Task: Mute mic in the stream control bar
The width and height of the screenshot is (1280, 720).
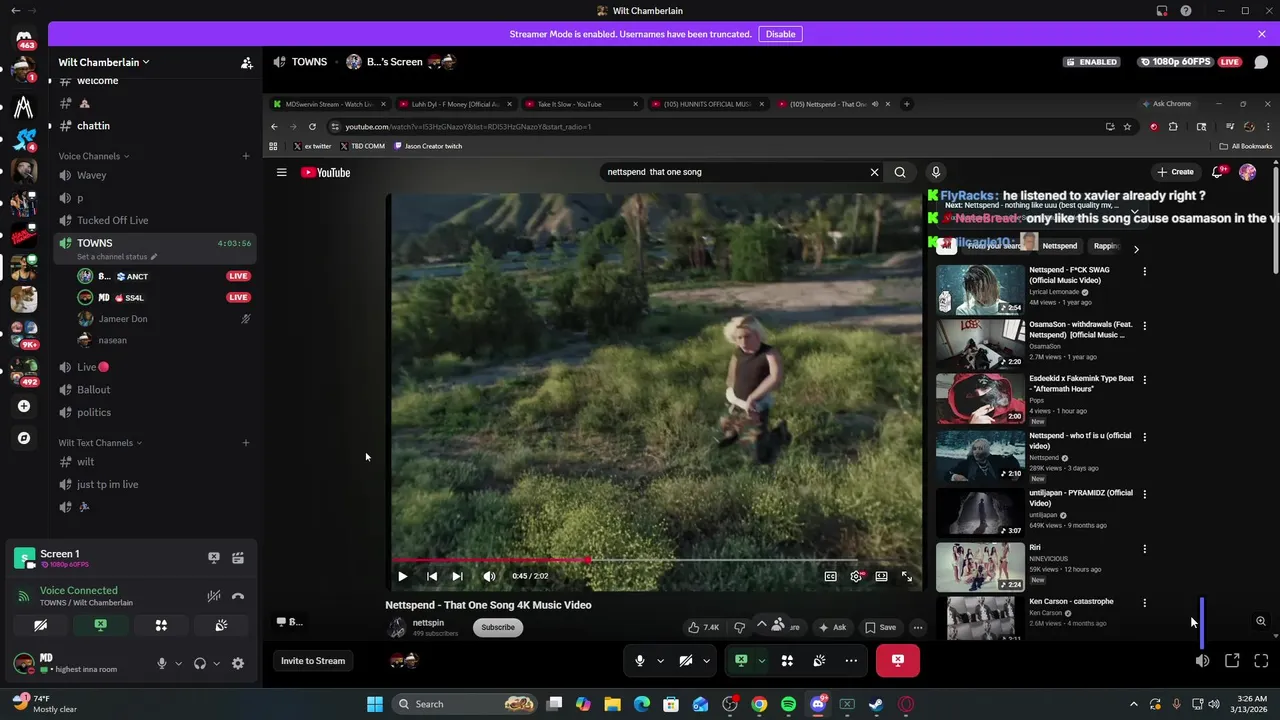Action: pyautogui.click(x=640, y=660)
